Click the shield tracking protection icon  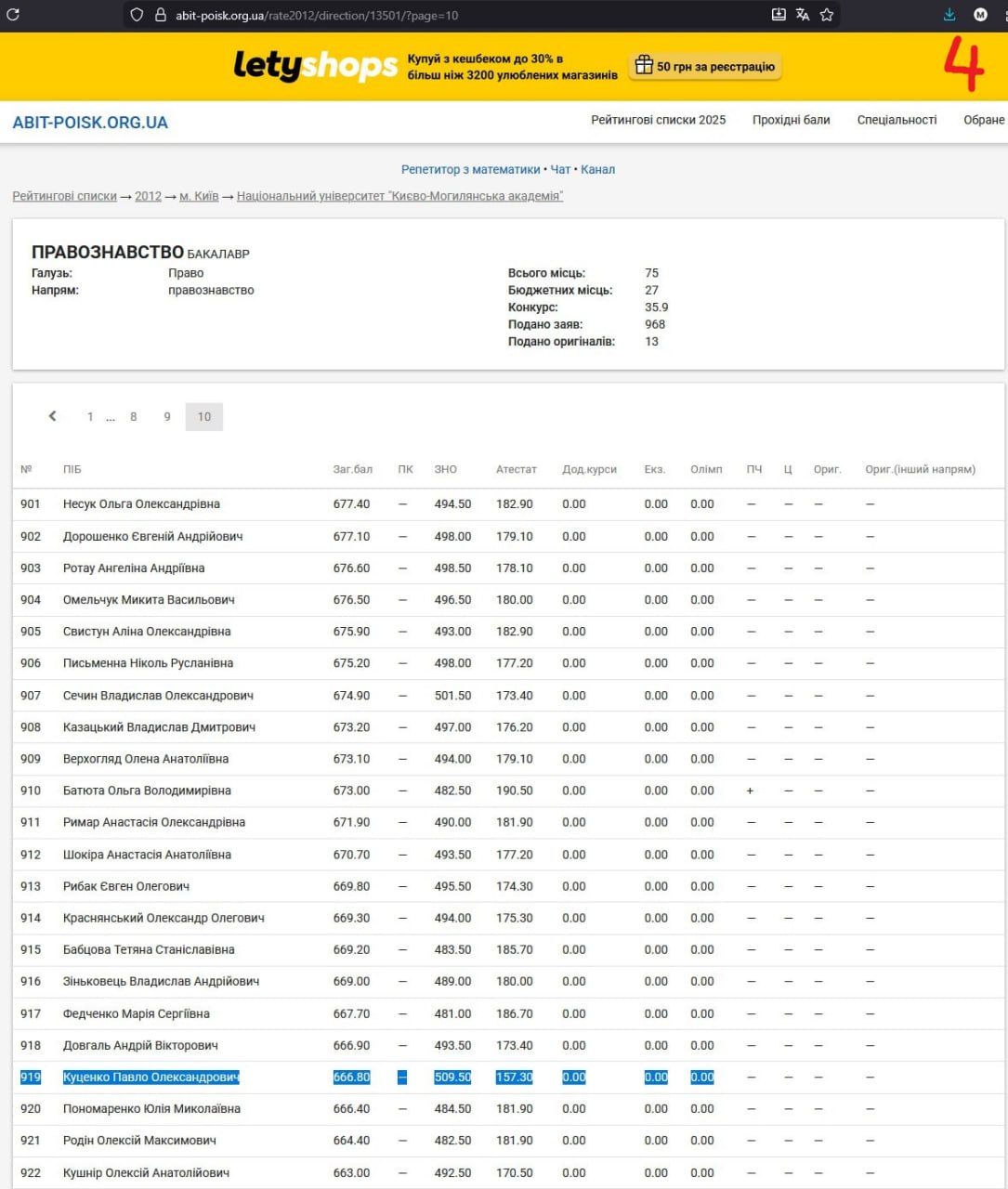point(137,15)
